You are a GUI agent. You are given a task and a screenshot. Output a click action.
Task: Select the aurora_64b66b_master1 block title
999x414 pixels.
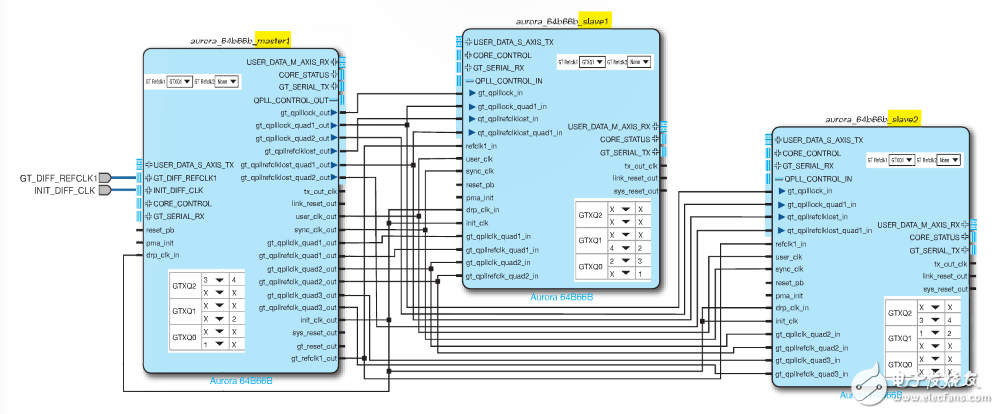[x=240, y=41]
